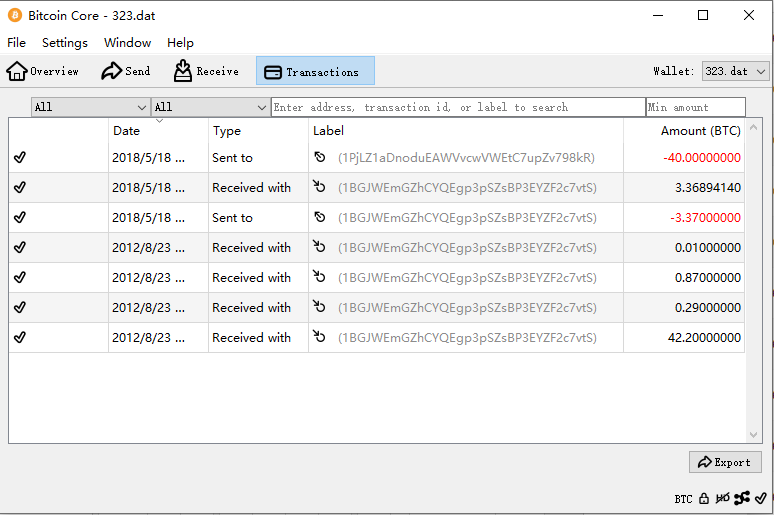Open the Settings menu
Viewport: 774px width, 515px height.
point(65,43)
